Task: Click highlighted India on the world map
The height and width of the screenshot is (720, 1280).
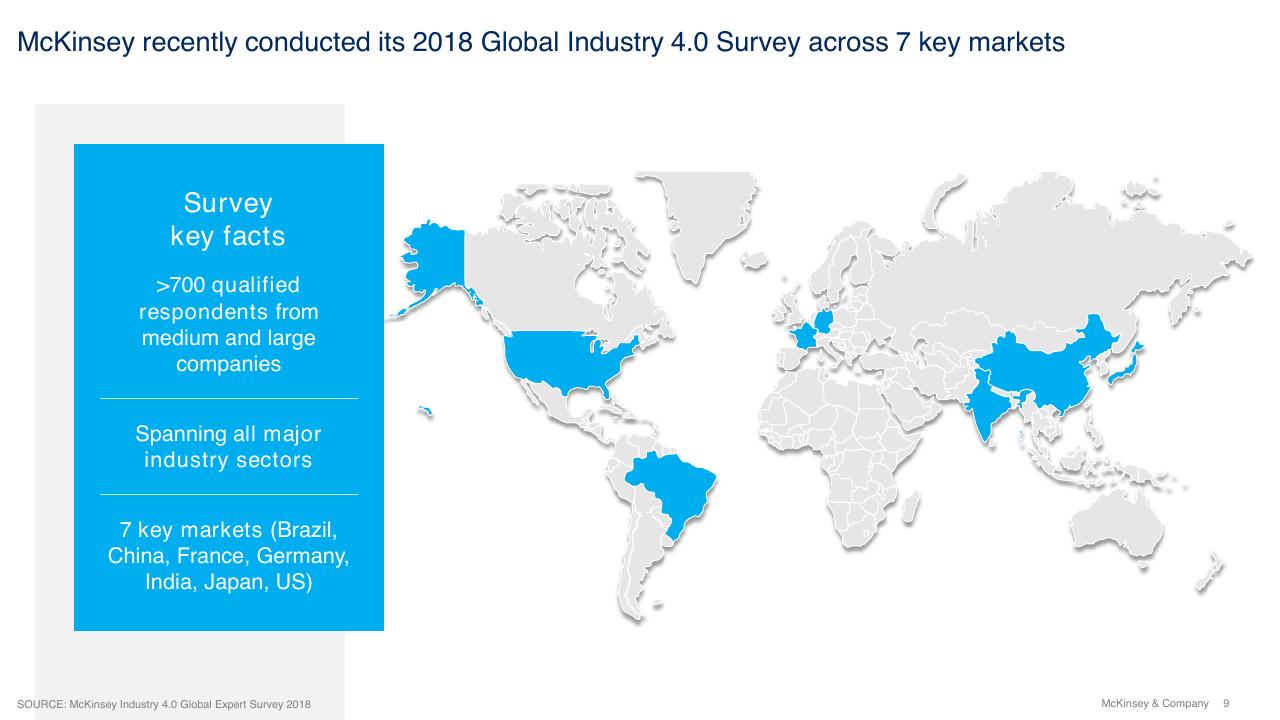Action: pos(990,408)
